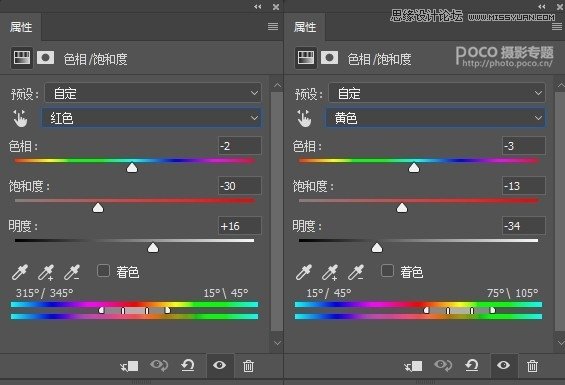
Task: Open 黄色 color channel dropdown
Action: [x=435, y=118]
